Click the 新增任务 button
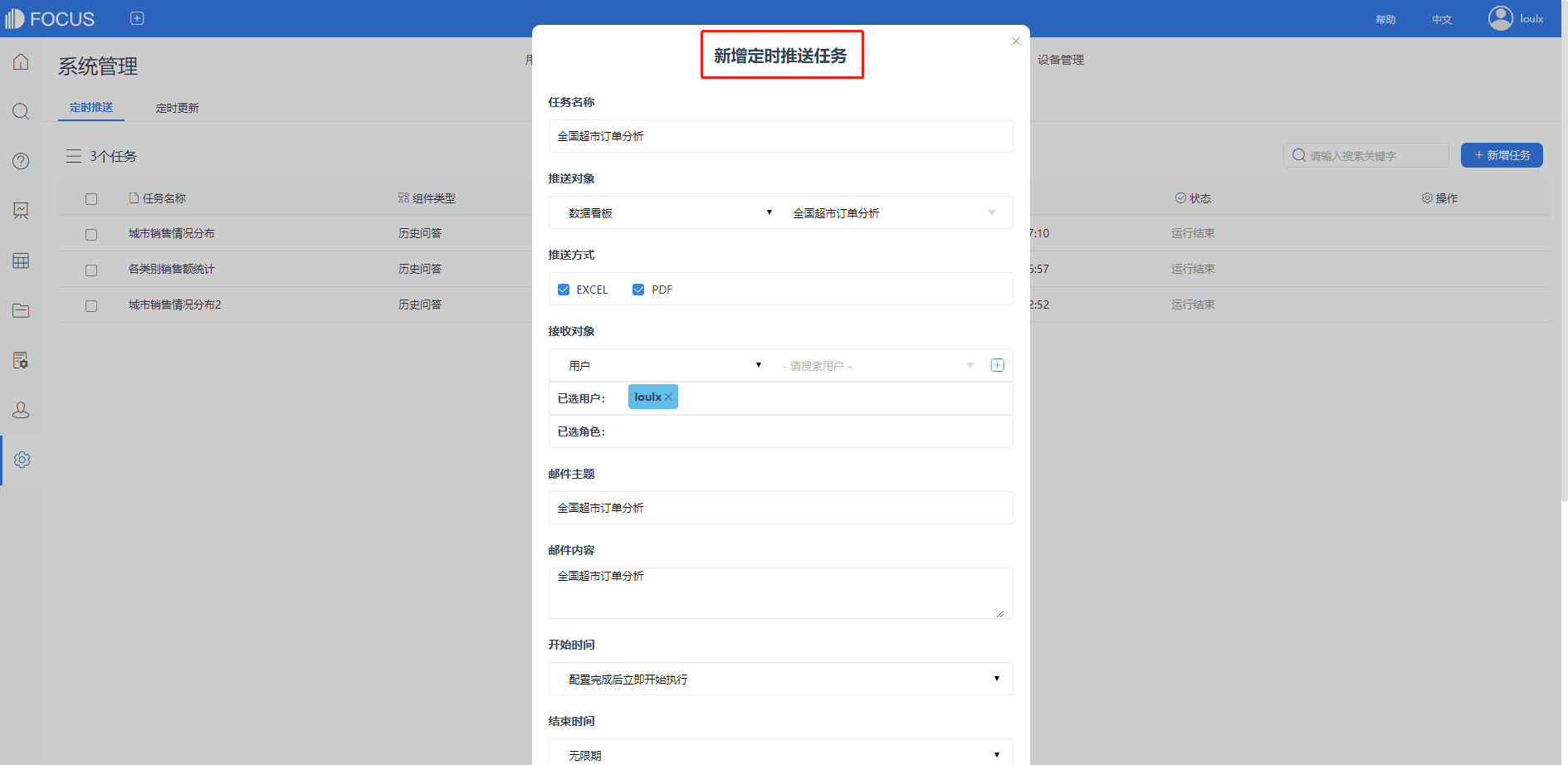The height and width of the screenshot is (765, 1568). pyautogui.click(x=1502, y=155)
